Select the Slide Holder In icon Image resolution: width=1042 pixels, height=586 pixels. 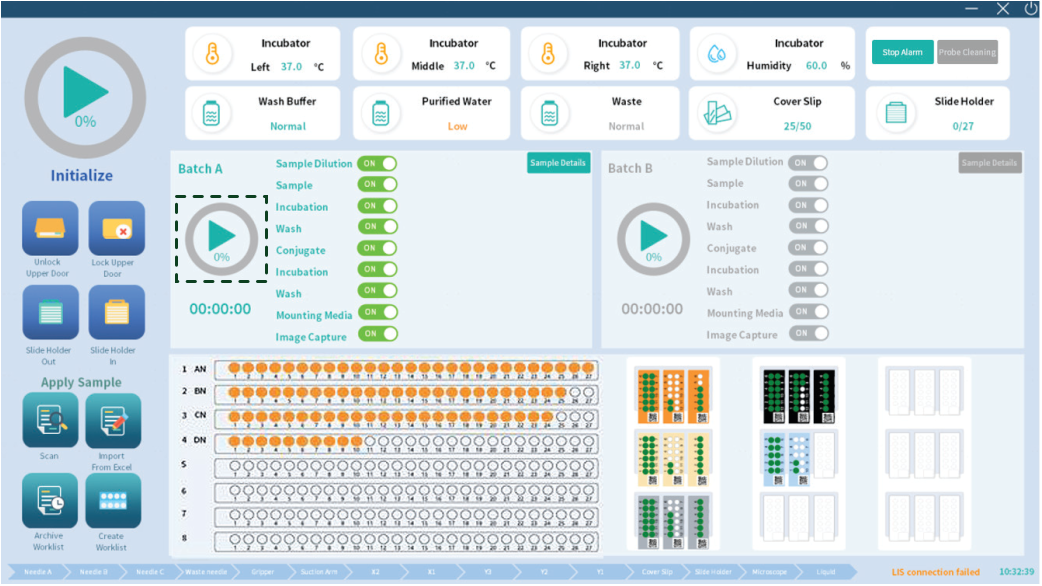point(116,312)
